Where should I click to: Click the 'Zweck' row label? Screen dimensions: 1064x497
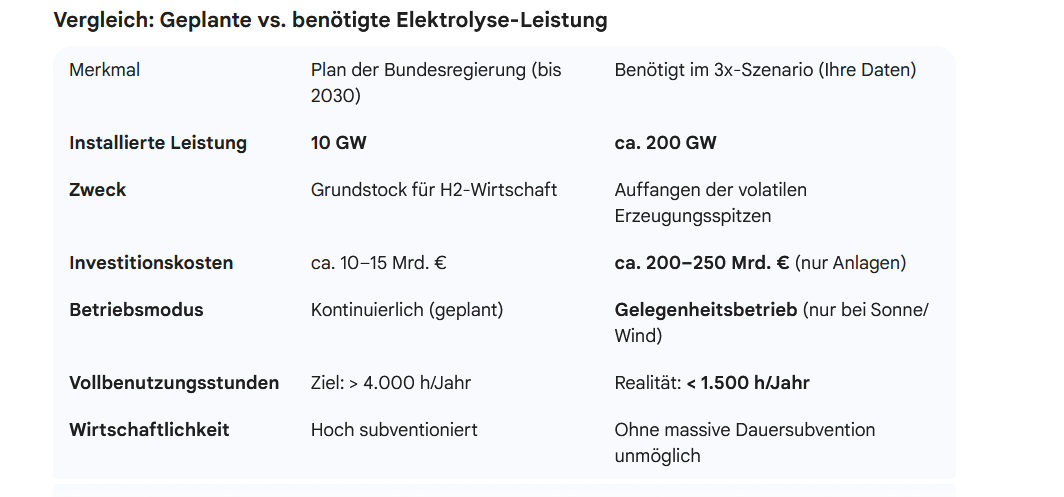tap(97, 190)
